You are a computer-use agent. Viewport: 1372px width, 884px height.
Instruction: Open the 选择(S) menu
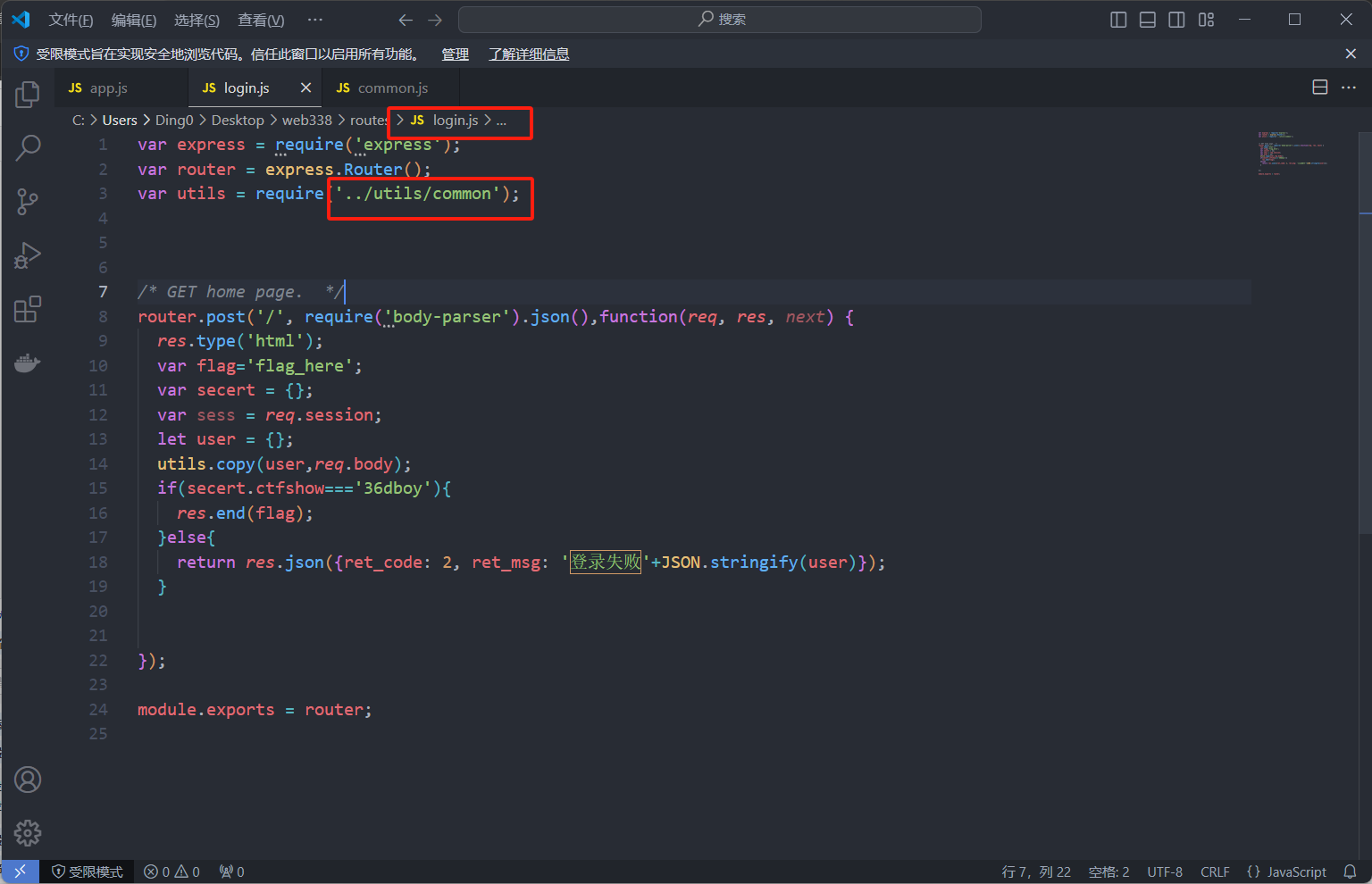tap(197, 20)
